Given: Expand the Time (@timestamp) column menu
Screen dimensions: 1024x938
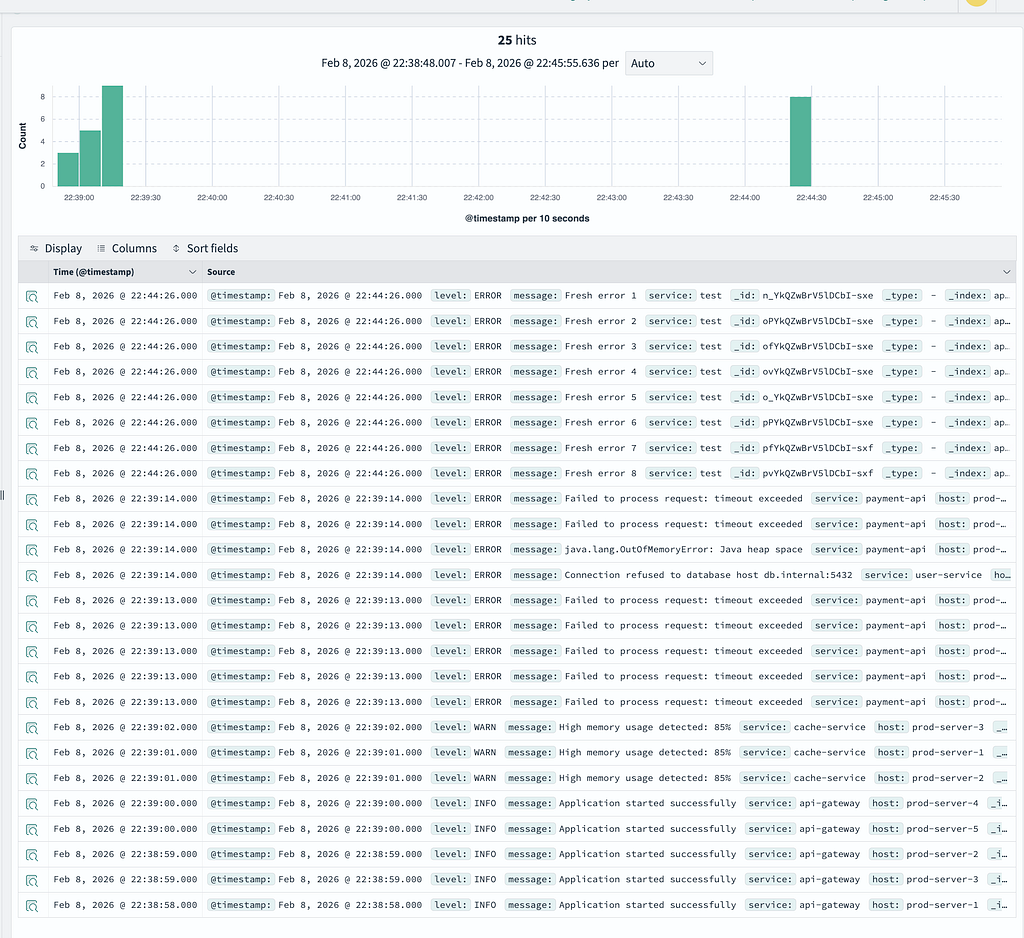Looking at the screenshot, I should (x=192, y=272).
